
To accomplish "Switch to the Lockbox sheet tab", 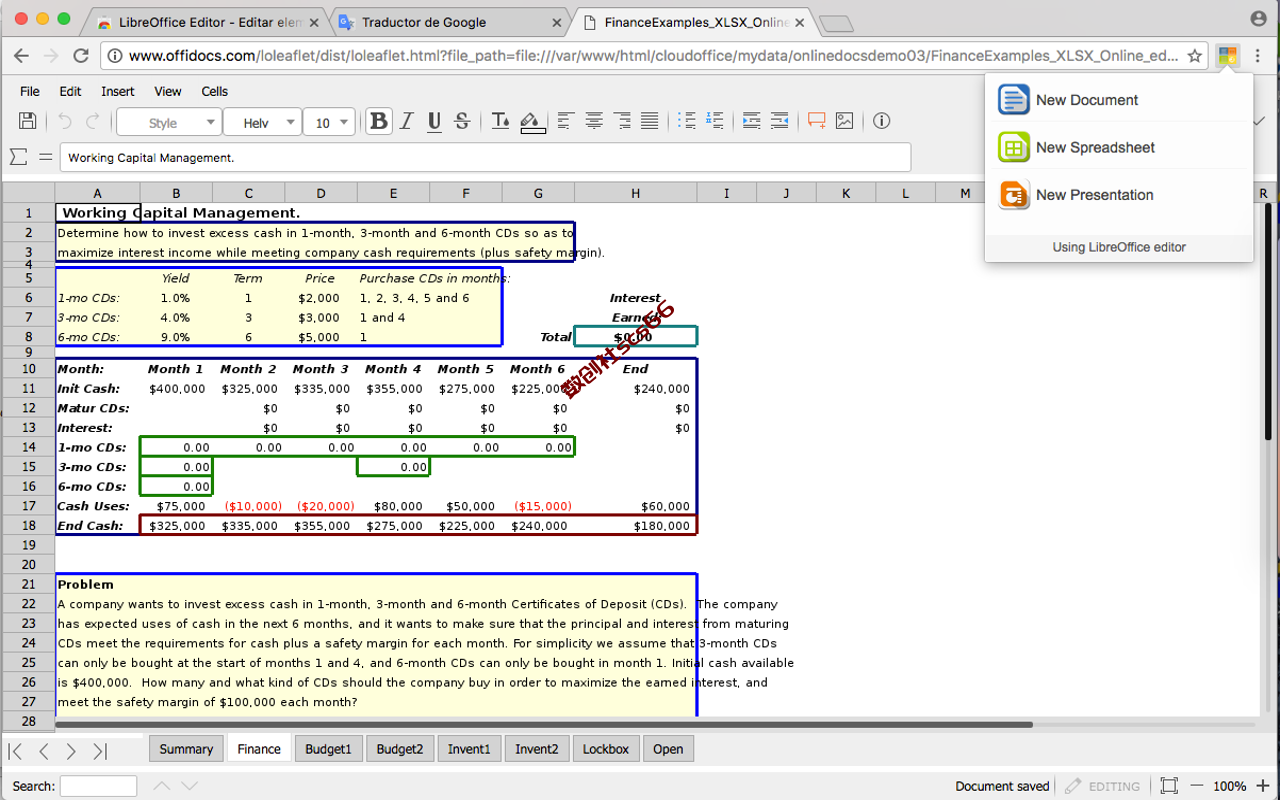I will click(606, 749).
